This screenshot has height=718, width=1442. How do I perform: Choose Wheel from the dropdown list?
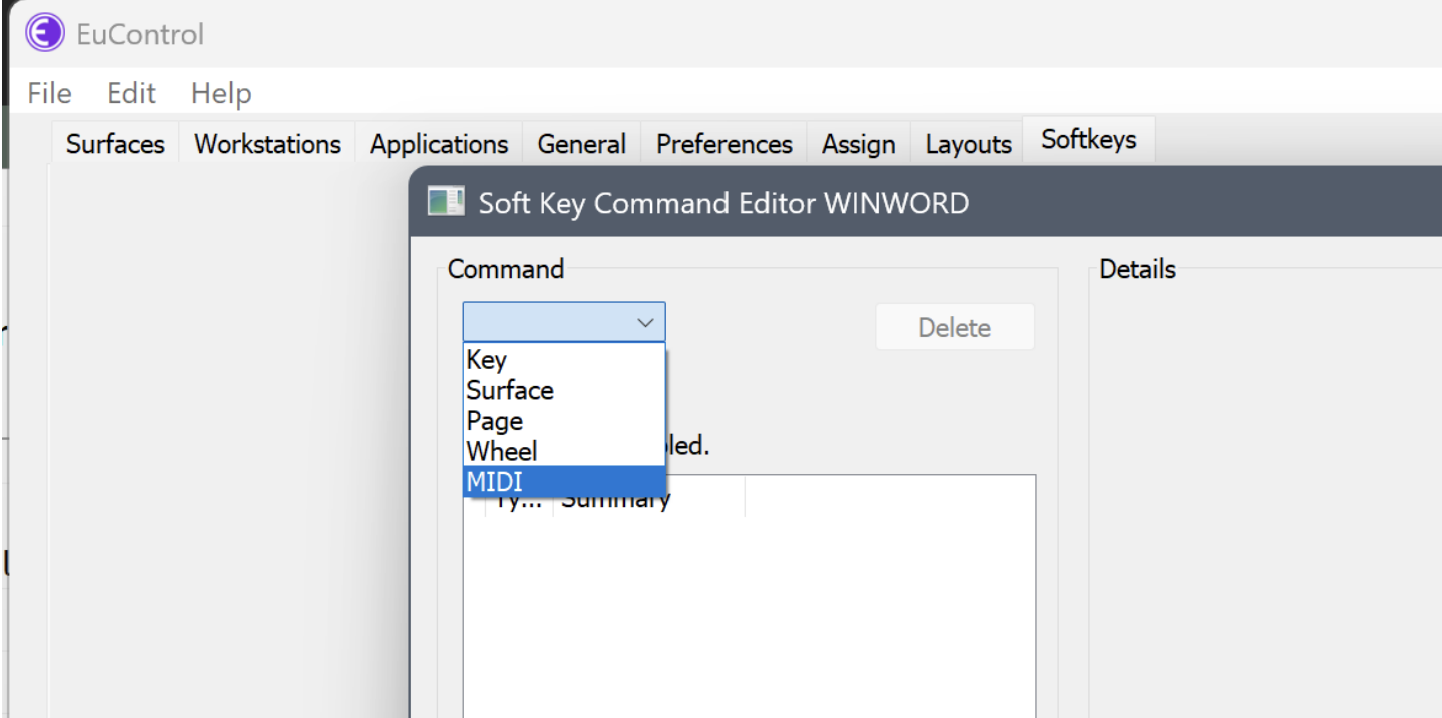tap(502, 451)
